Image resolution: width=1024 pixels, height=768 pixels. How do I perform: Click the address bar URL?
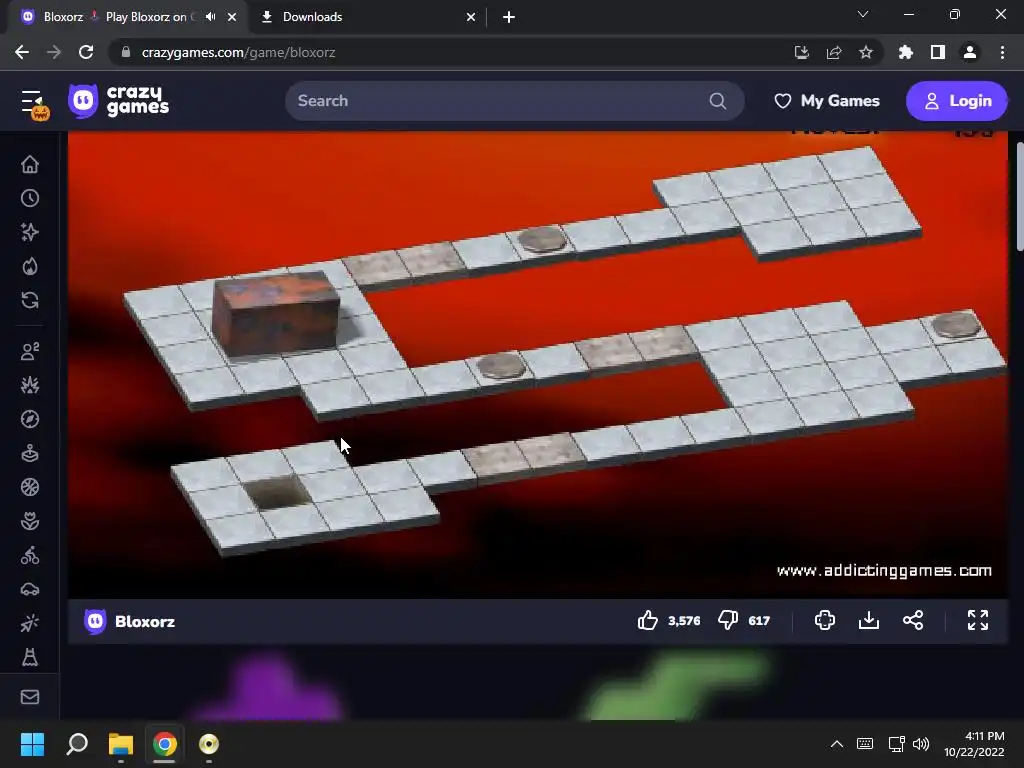238,52
